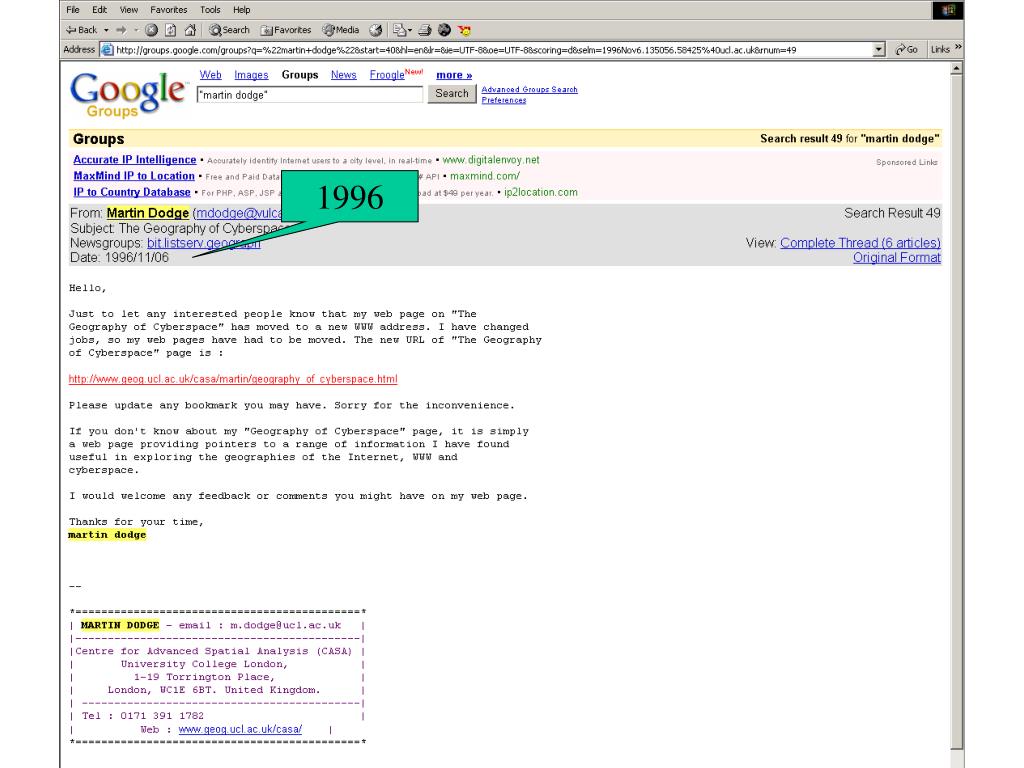Open the Media toolbar button
Viewport: 1024px width, 768px height.
click(x=341, y=30)
